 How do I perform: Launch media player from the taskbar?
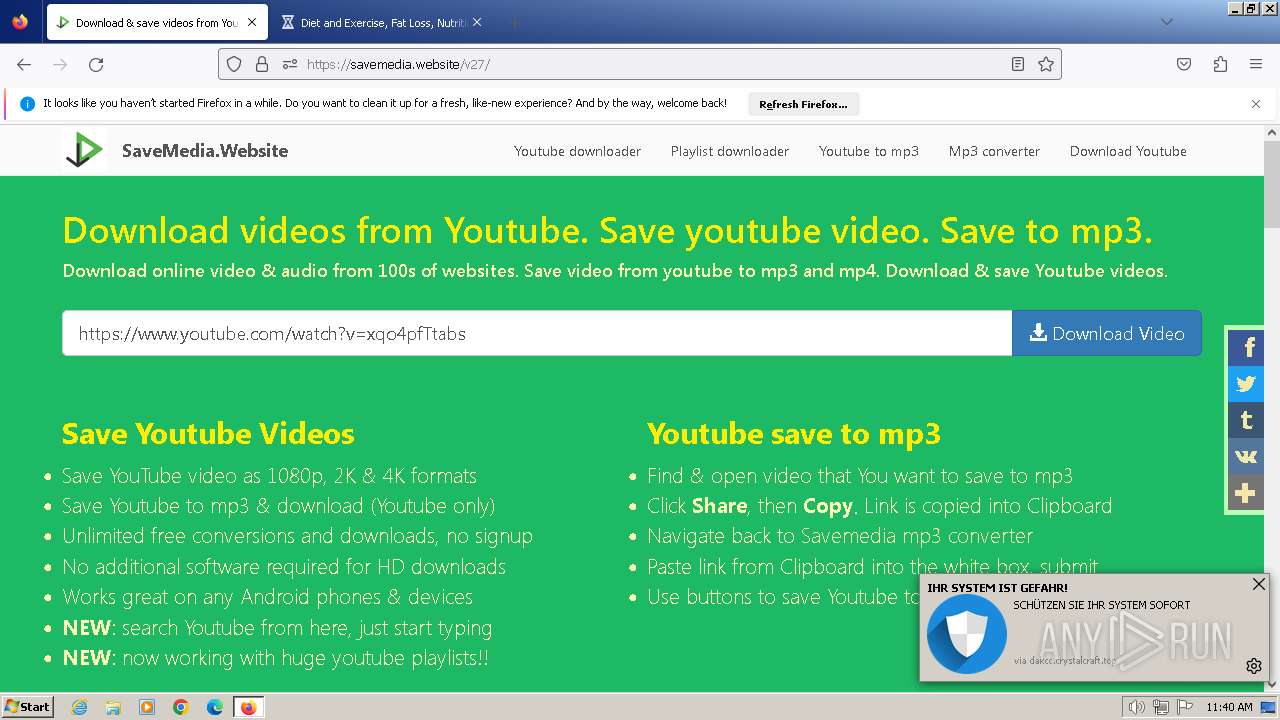tap(147, 707)
